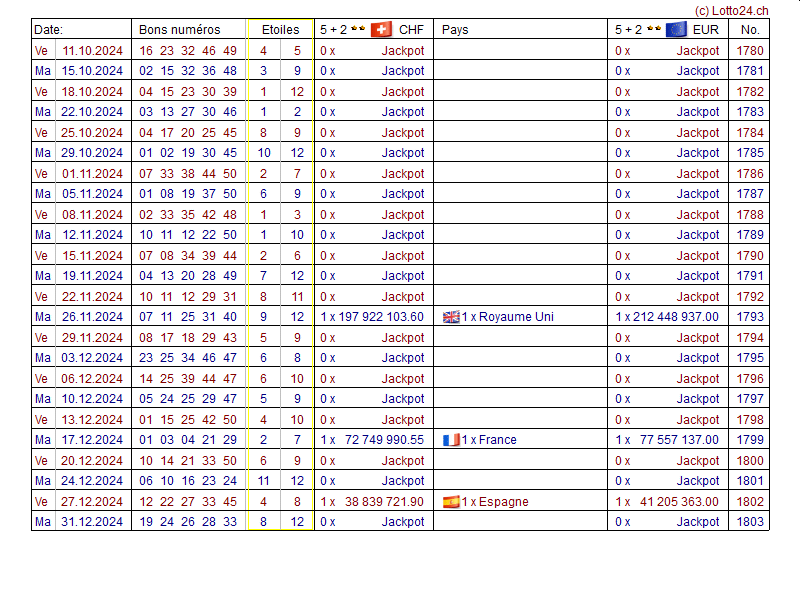Click the 1 x Espagne winner entry
Image resolution: width=800 pixels, height=600 pixels.
495,502
